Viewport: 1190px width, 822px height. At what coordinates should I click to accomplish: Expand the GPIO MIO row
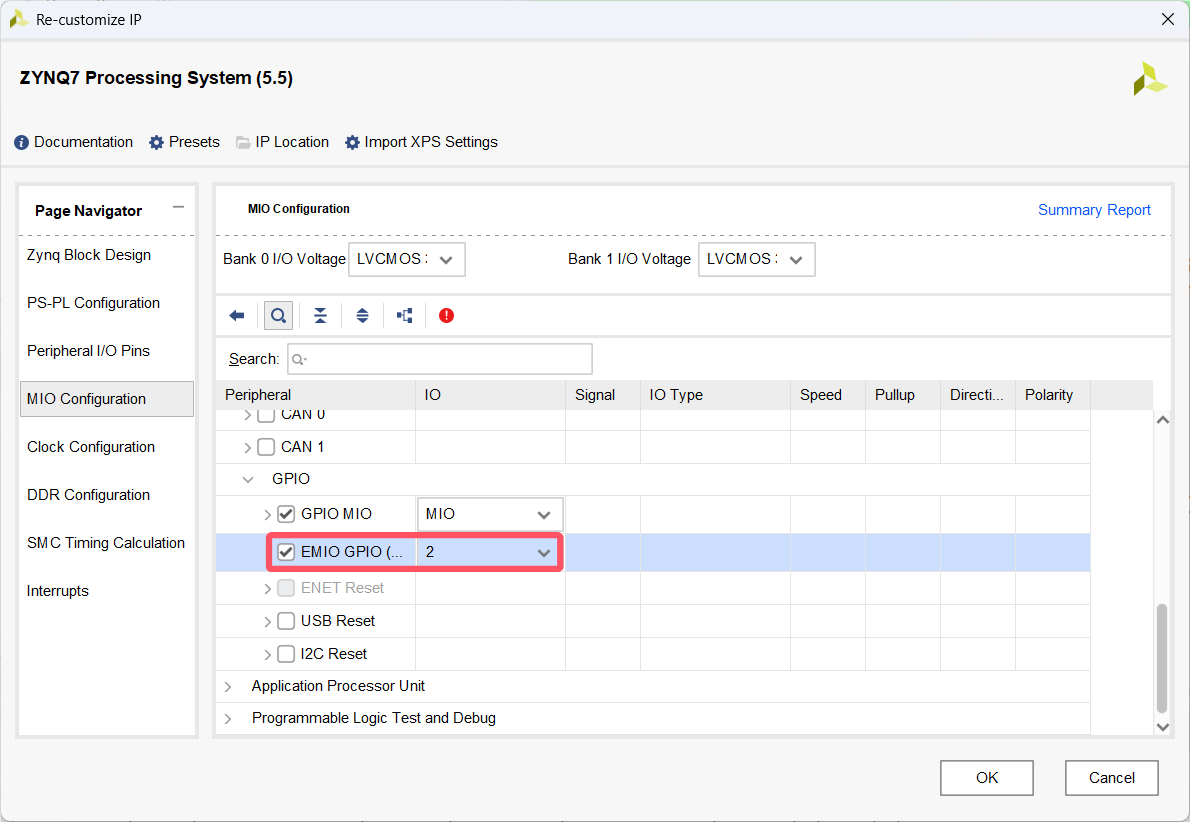tap(267, 515)
